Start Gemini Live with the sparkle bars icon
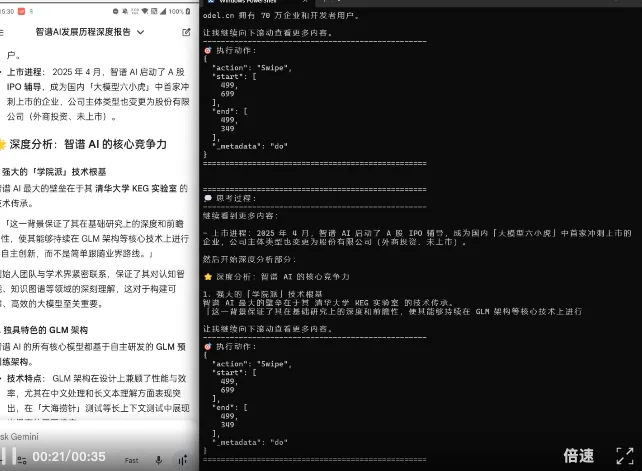Image resolution: width=642 pixels, height=471 pixels. (x=183, y=460)
